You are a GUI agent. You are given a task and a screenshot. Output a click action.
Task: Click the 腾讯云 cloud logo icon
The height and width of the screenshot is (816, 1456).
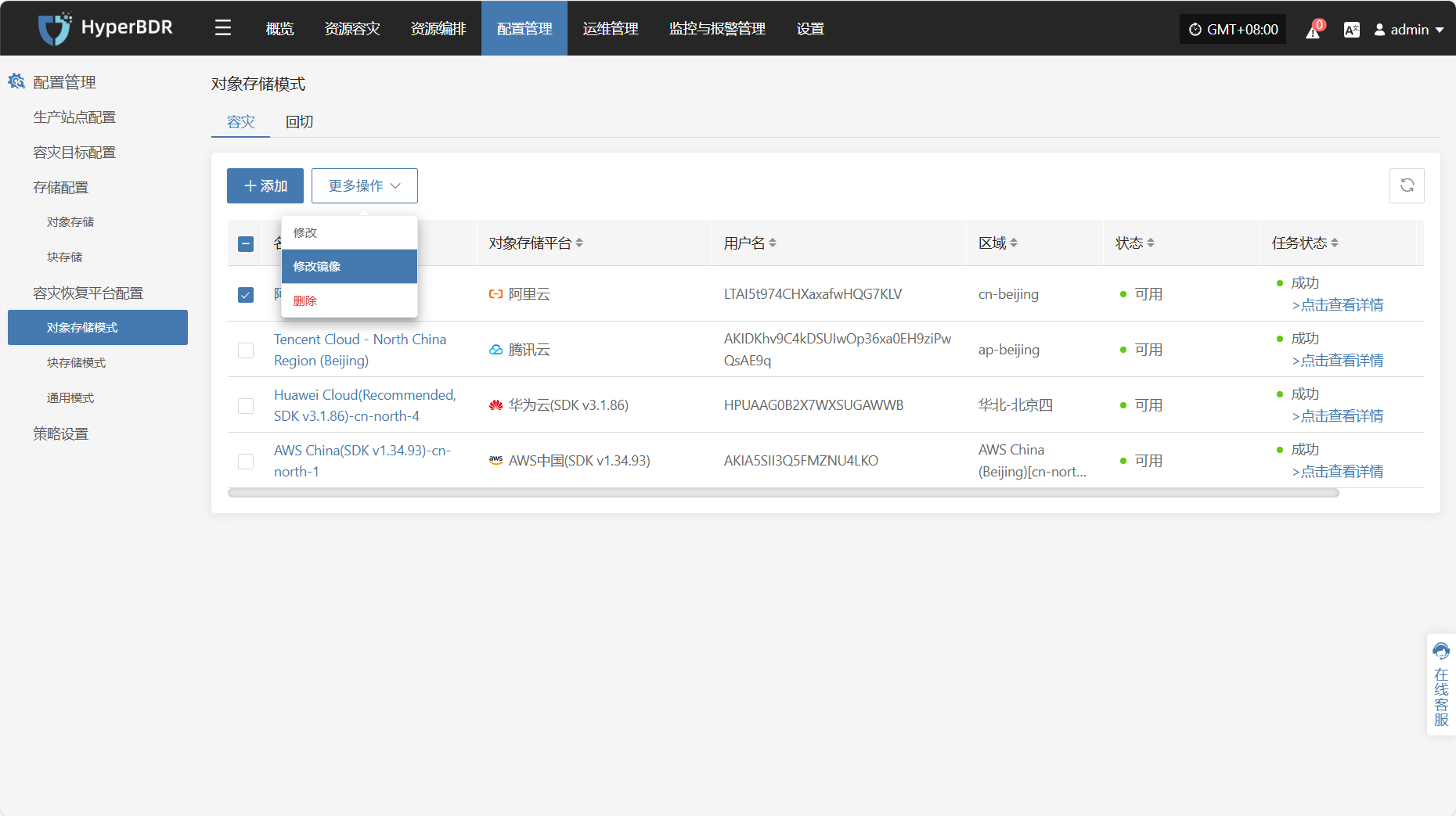tap(496, 350)
